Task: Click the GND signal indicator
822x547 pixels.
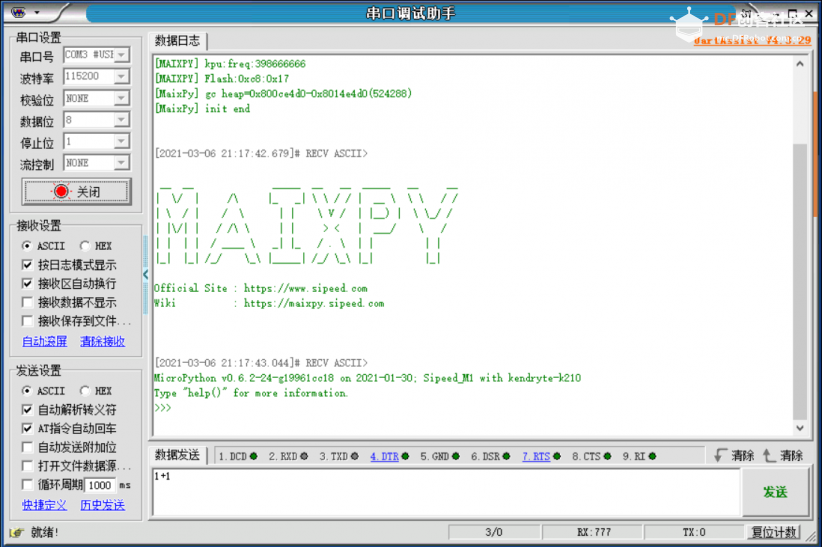Action: coord(456,456)
